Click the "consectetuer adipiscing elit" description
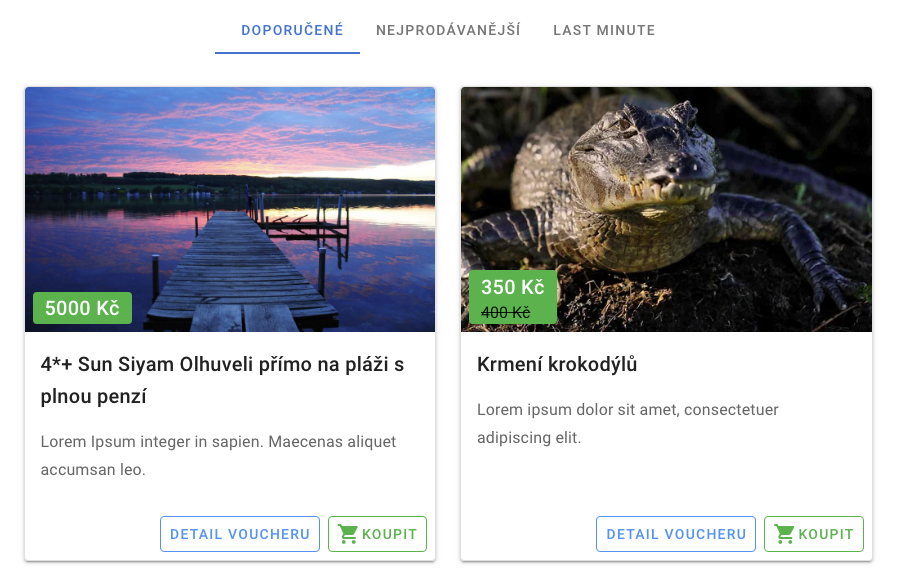 (627, 423)
